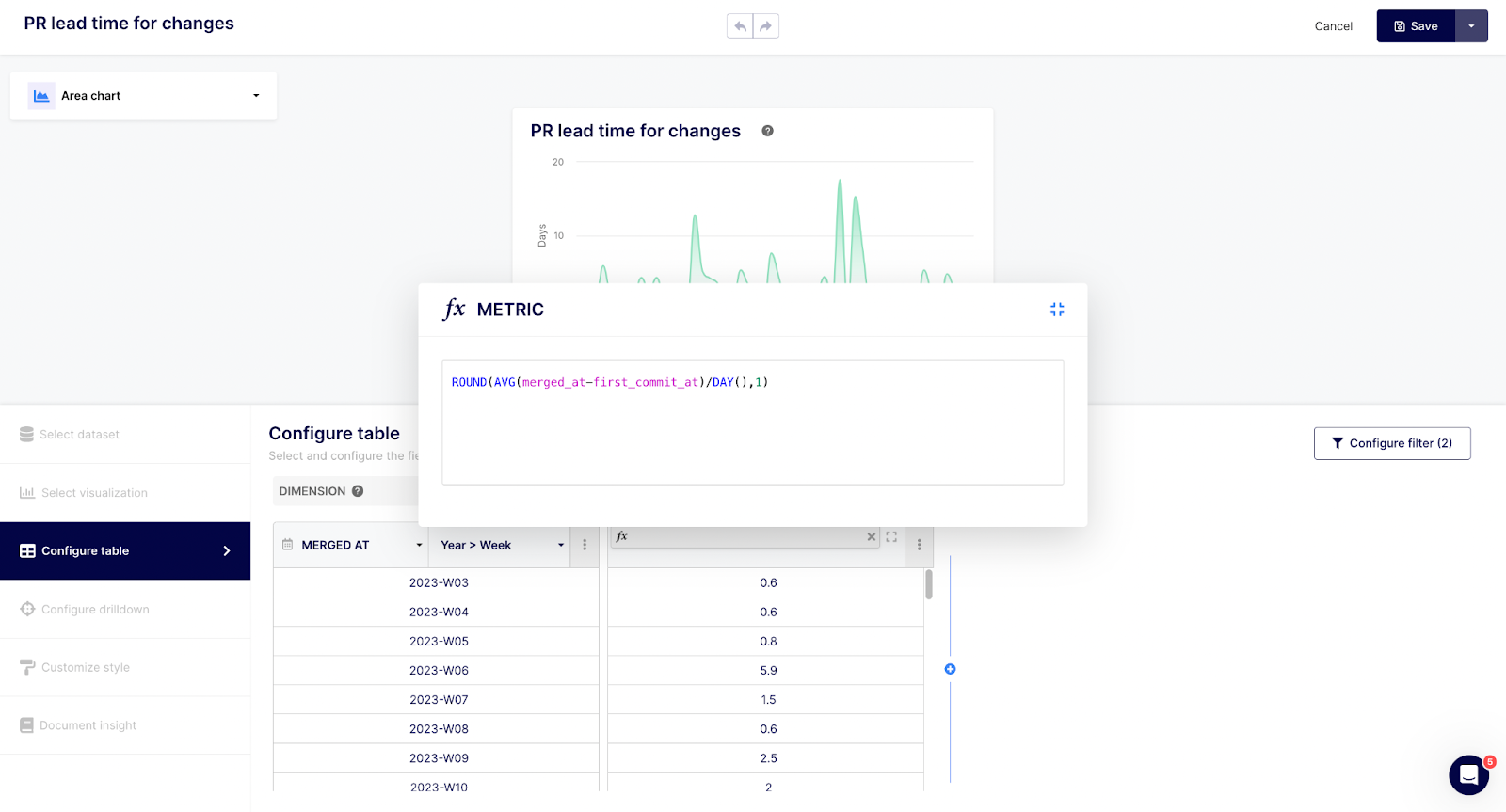Image resolution: width=1506 pixels, height=812 pixels.
Task: Open Configure filter (2) button
Action: [1391, 443]
